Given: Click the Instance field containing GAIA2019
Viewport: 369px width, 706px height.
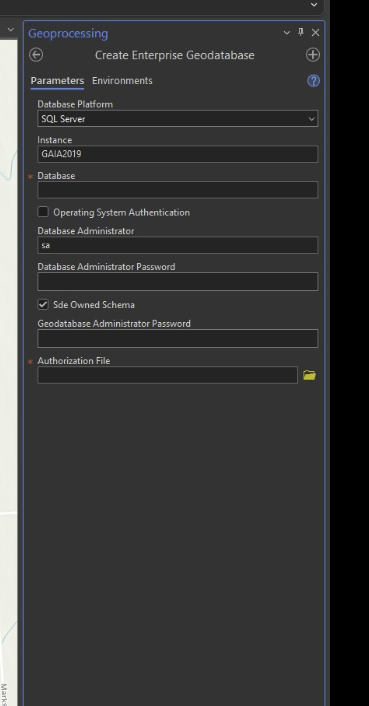Looking at the screenshot, I should (178, 154).
